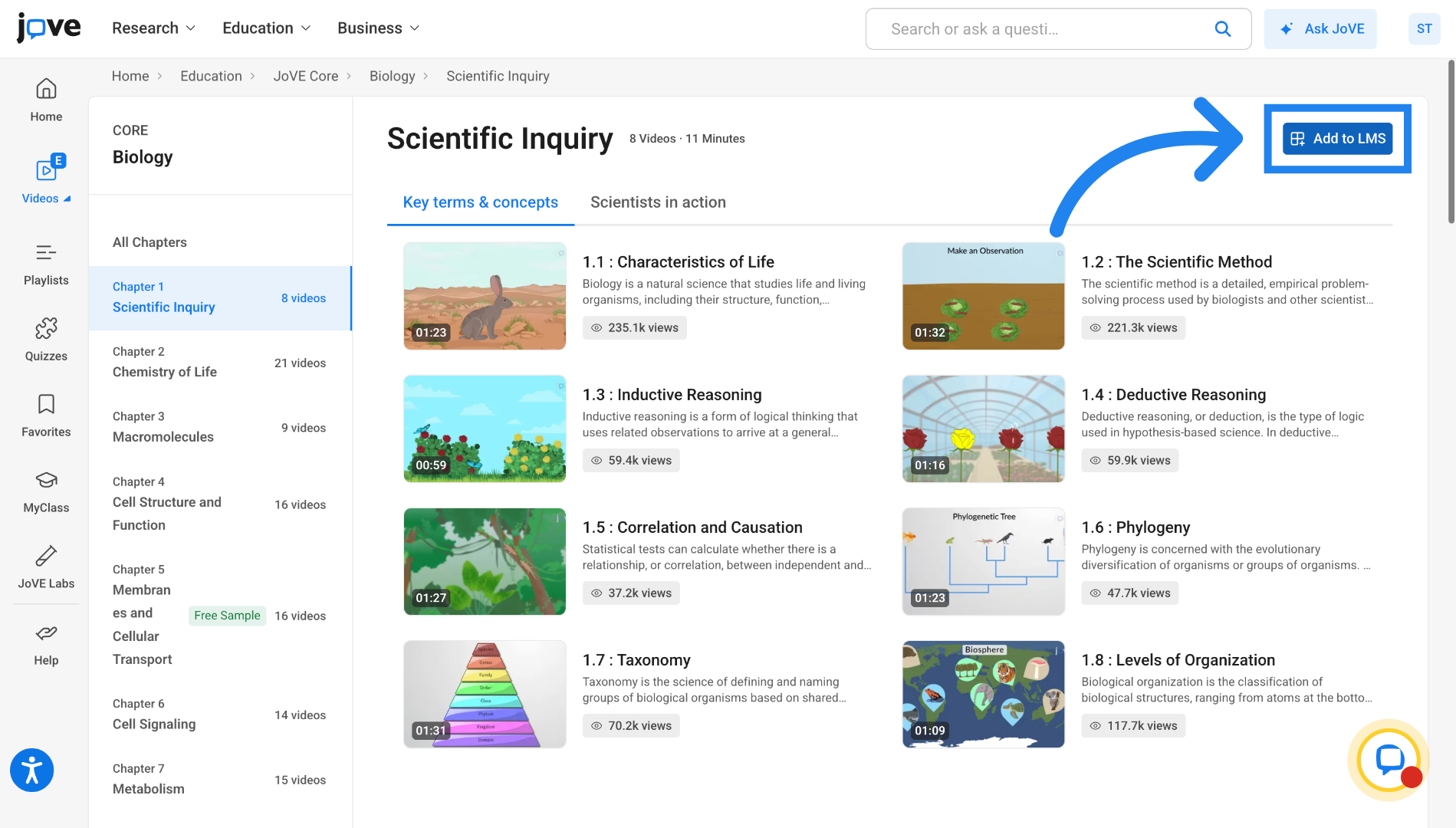1456x828 pixels.
Task: Select Chapter 4 Cell Structure and Function
Action: [220, 504]
